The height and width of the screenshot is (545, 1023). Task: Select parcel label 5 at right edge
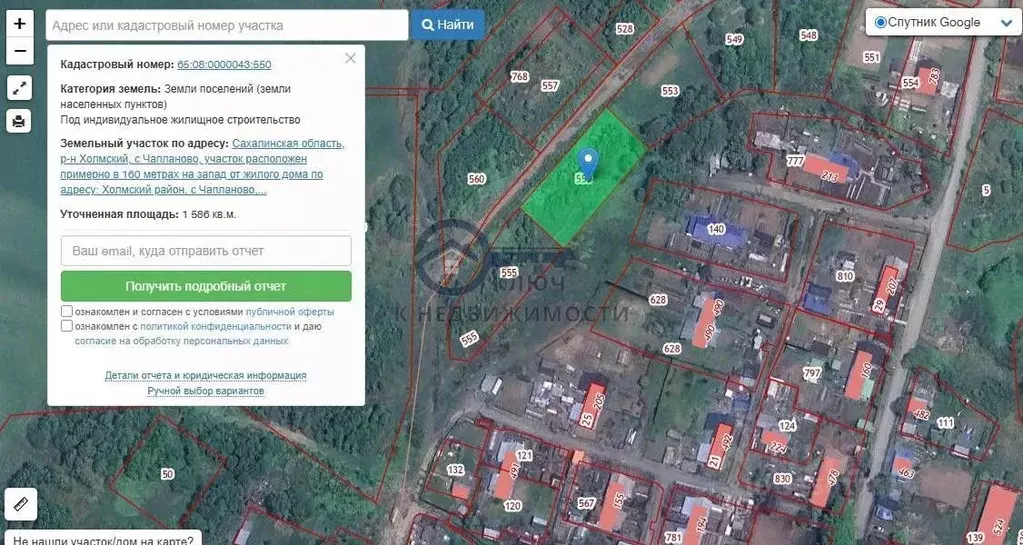[986, 190]
